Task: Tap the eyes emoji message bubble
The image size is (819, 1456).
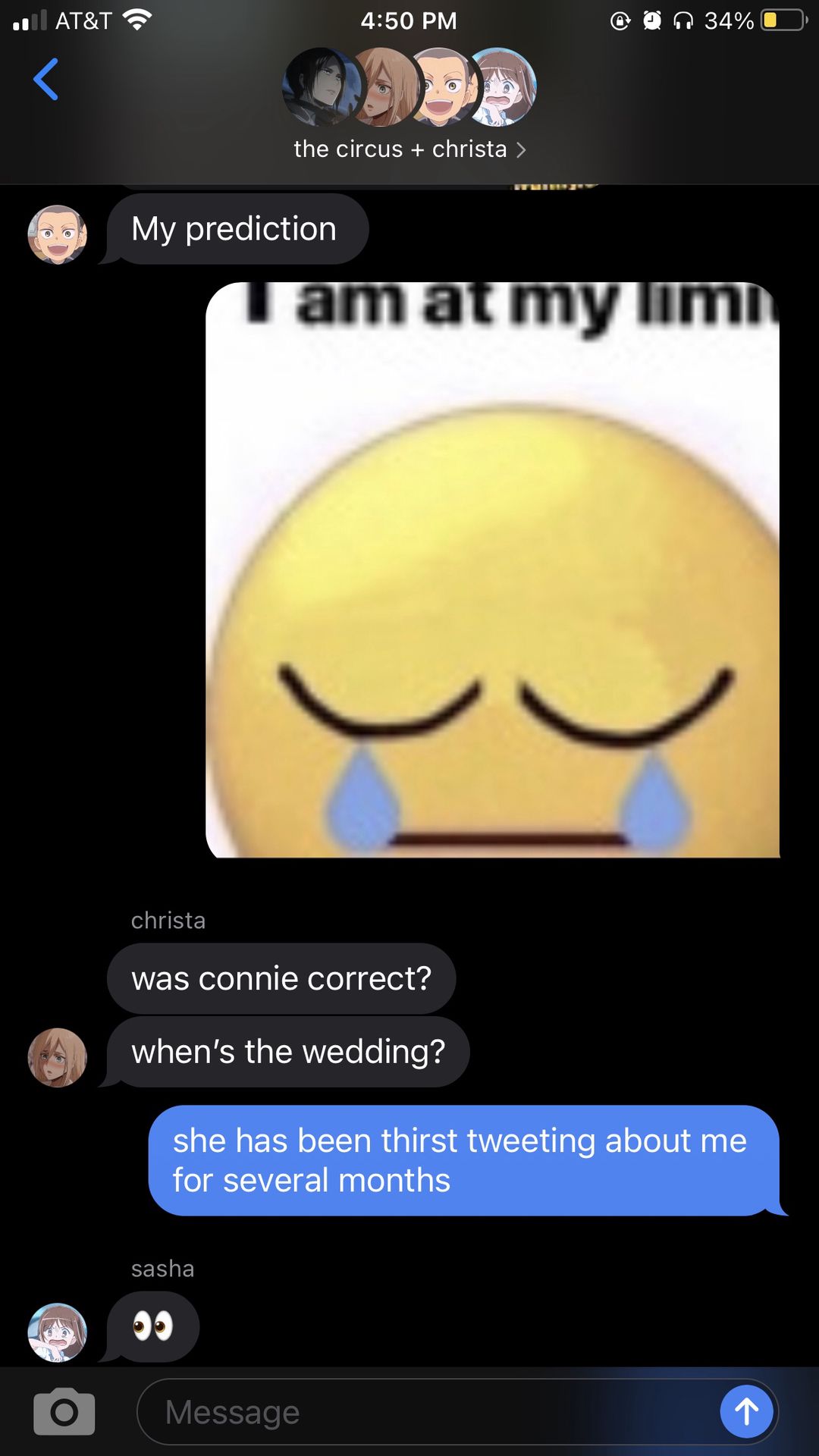Action: tap(153, 1326)
